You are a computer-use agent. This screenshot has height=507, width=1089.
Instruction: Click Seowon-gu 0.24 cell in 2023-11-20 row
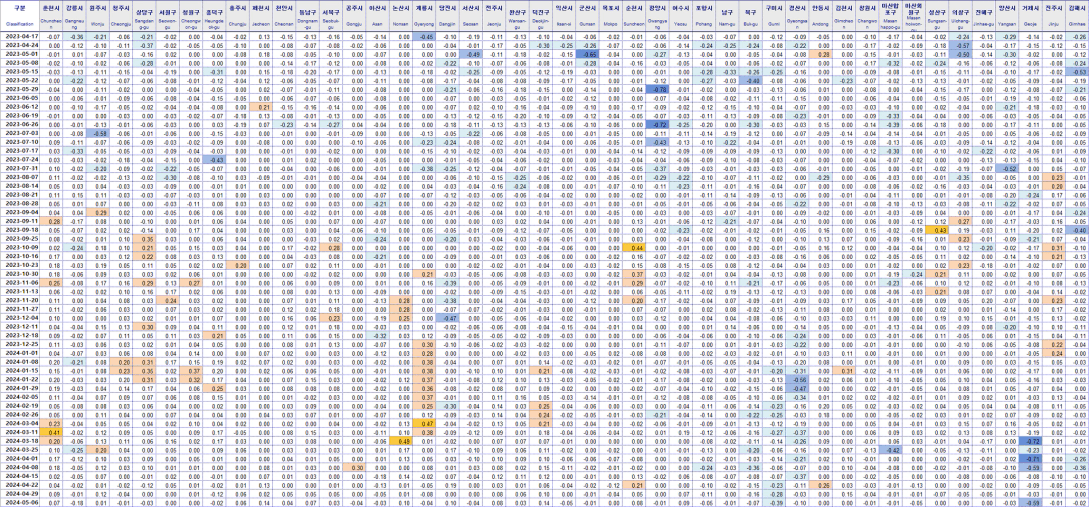(169, 299)
